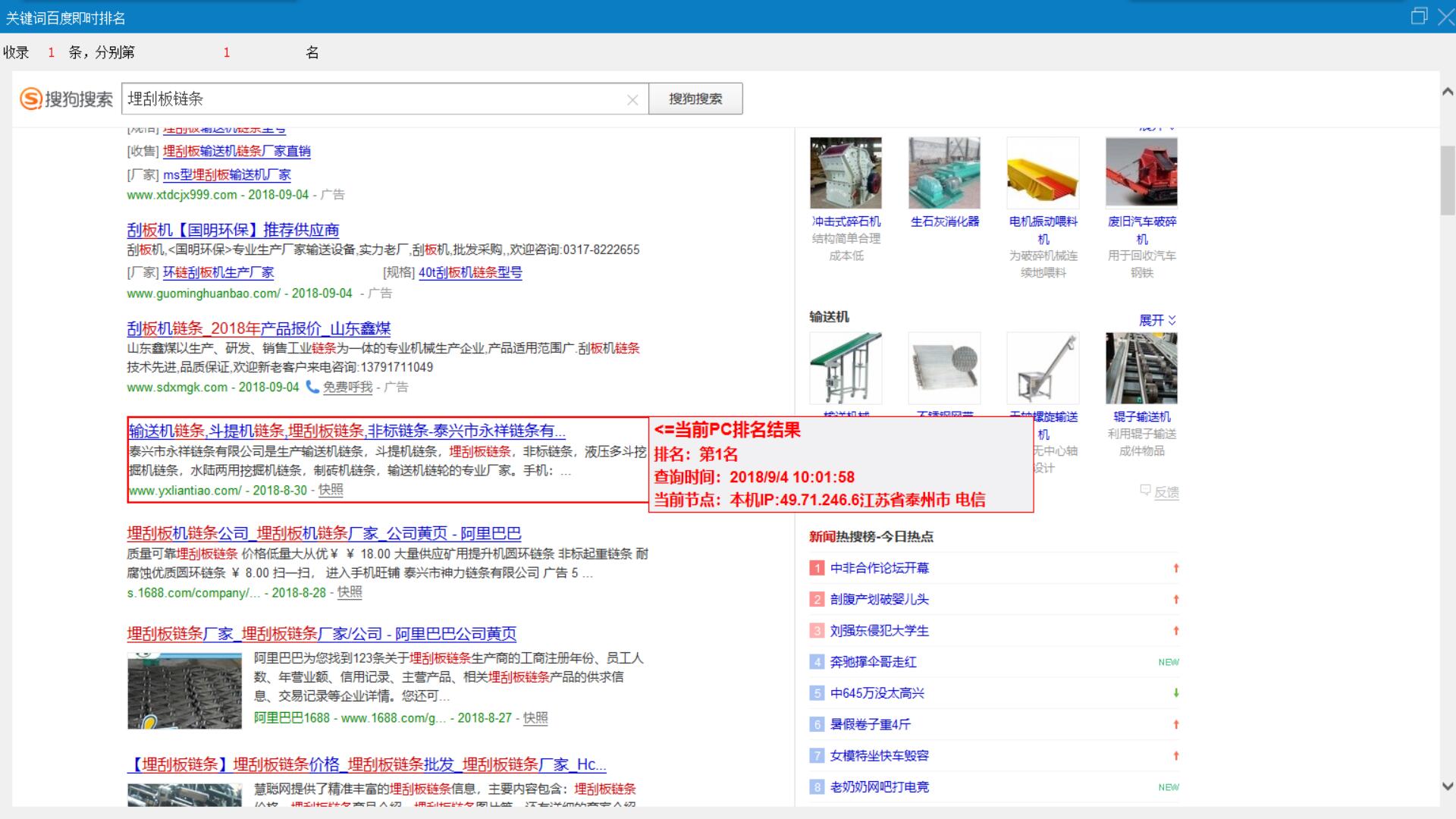Click the free call phone icon
Image resolution: width=1456 pixels, height=819 pixels.
[x=312, y=387]
